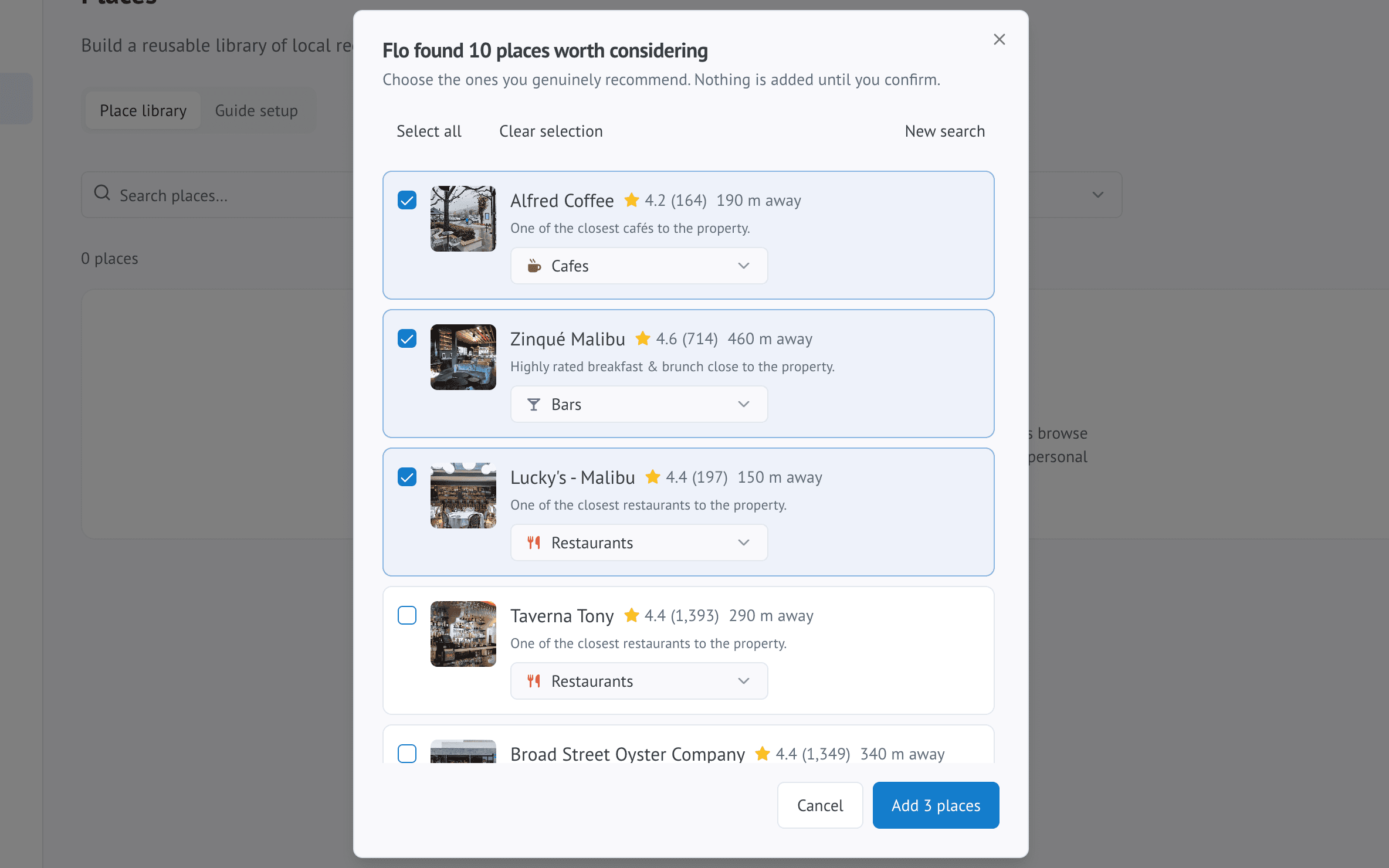
Task: Click the '0 places' count label
Action: pos(110,258)
